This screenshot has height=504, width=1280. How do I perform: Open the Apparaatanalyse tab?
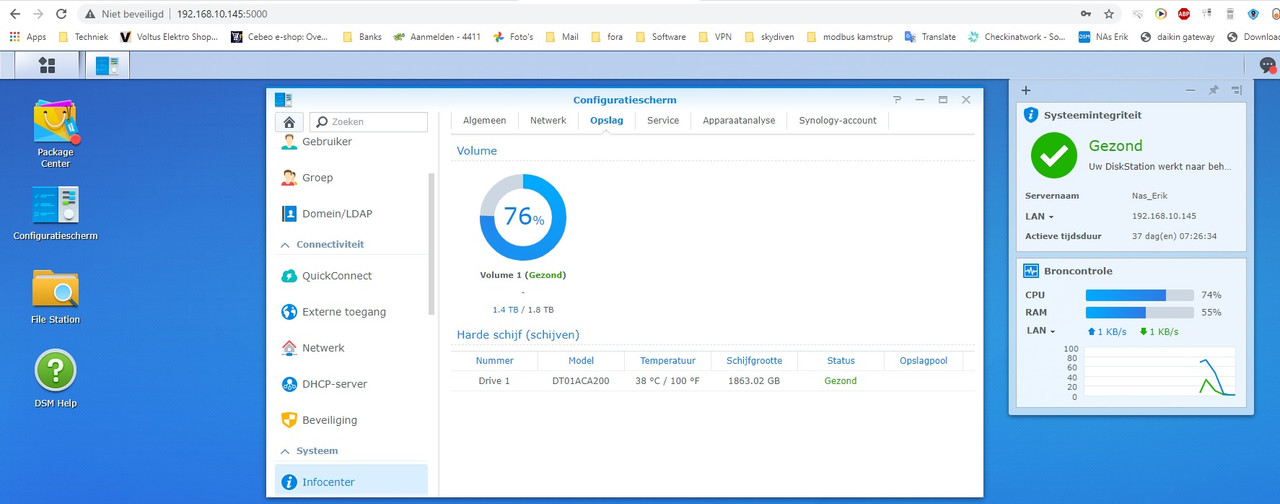click(739, 120)
